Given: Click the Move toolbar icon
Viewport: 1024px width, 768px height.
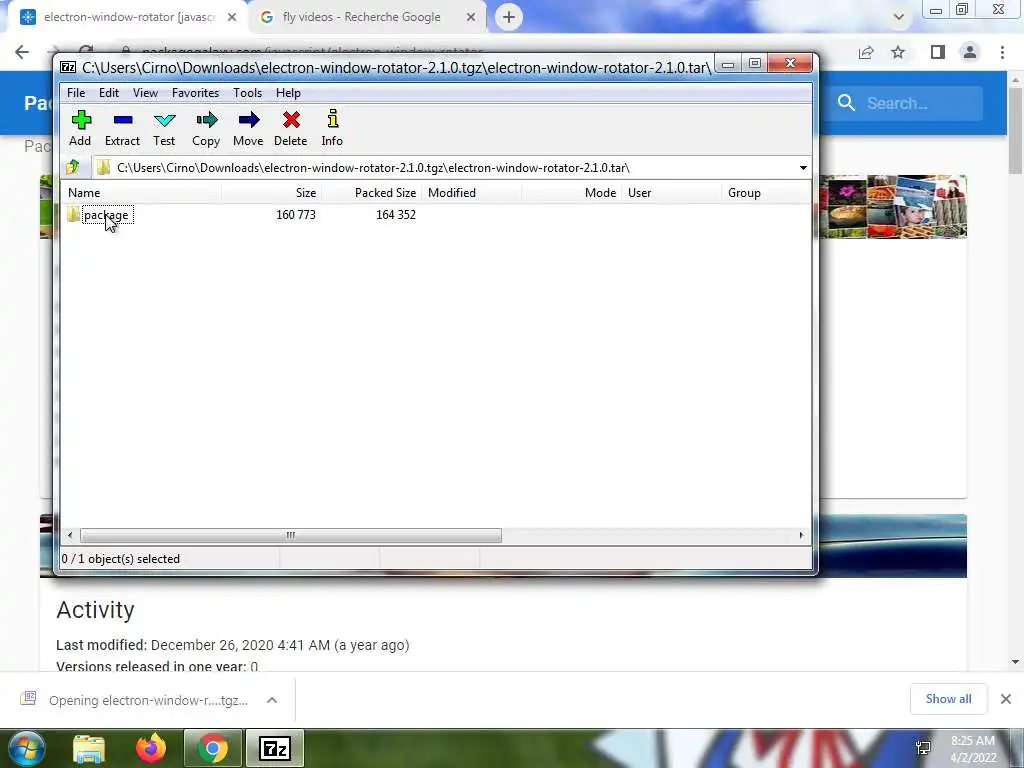Looking at the screenshot, I should coord(248,128).
